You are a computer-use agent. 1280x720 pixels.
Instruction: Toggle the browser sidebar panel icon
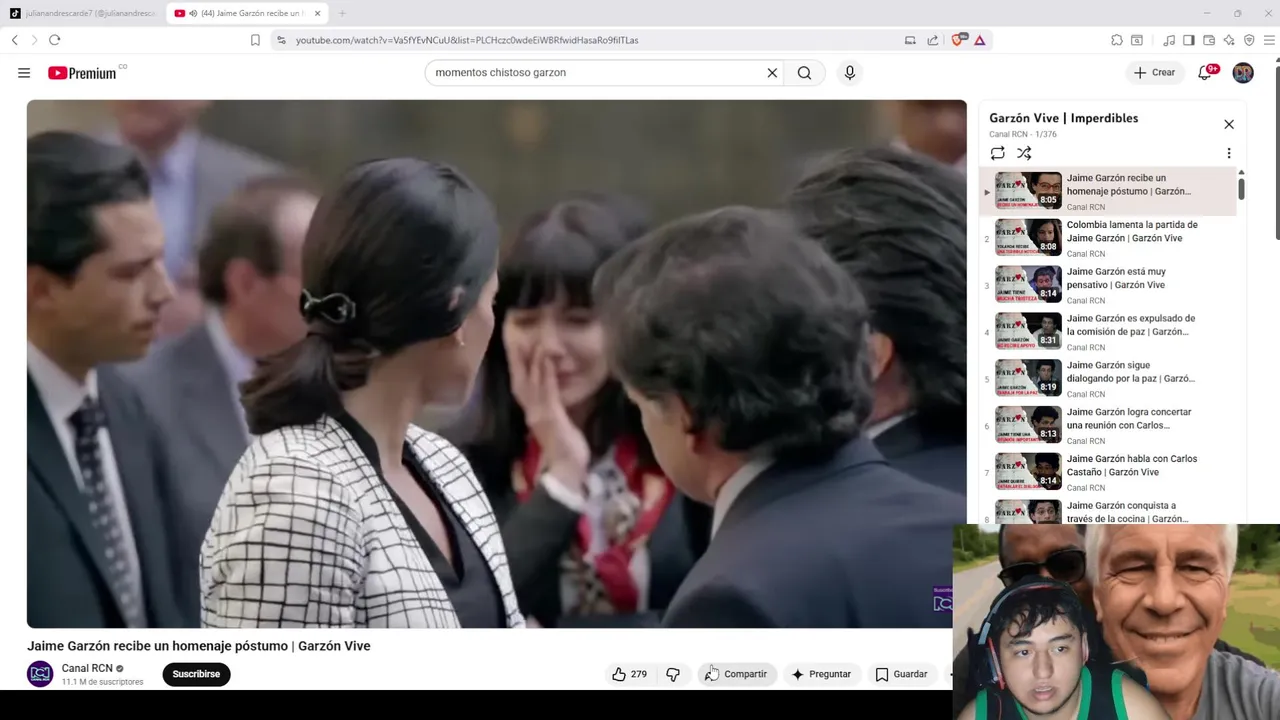pos(1189,40)
